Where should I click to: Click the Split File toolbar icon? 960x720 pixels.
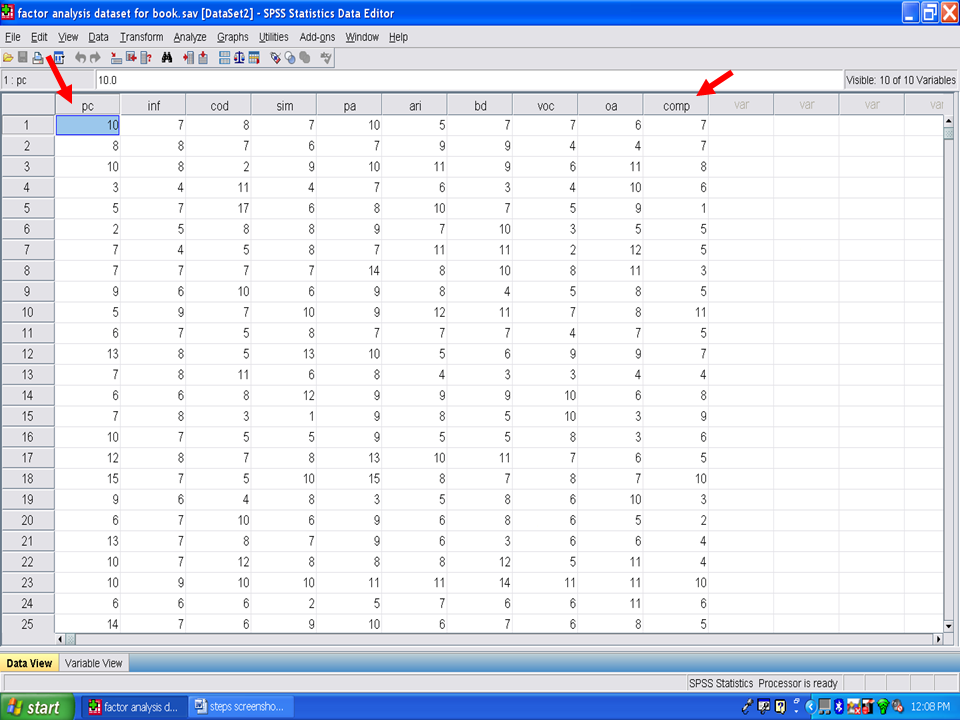click(224, 58)
